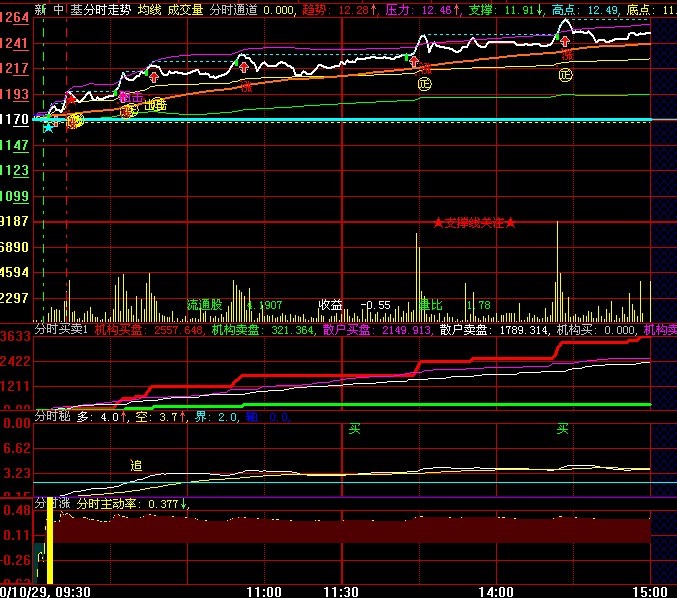Click the cyan star marker near 09:30
This screenshot has height=598, width=677.
48,127
